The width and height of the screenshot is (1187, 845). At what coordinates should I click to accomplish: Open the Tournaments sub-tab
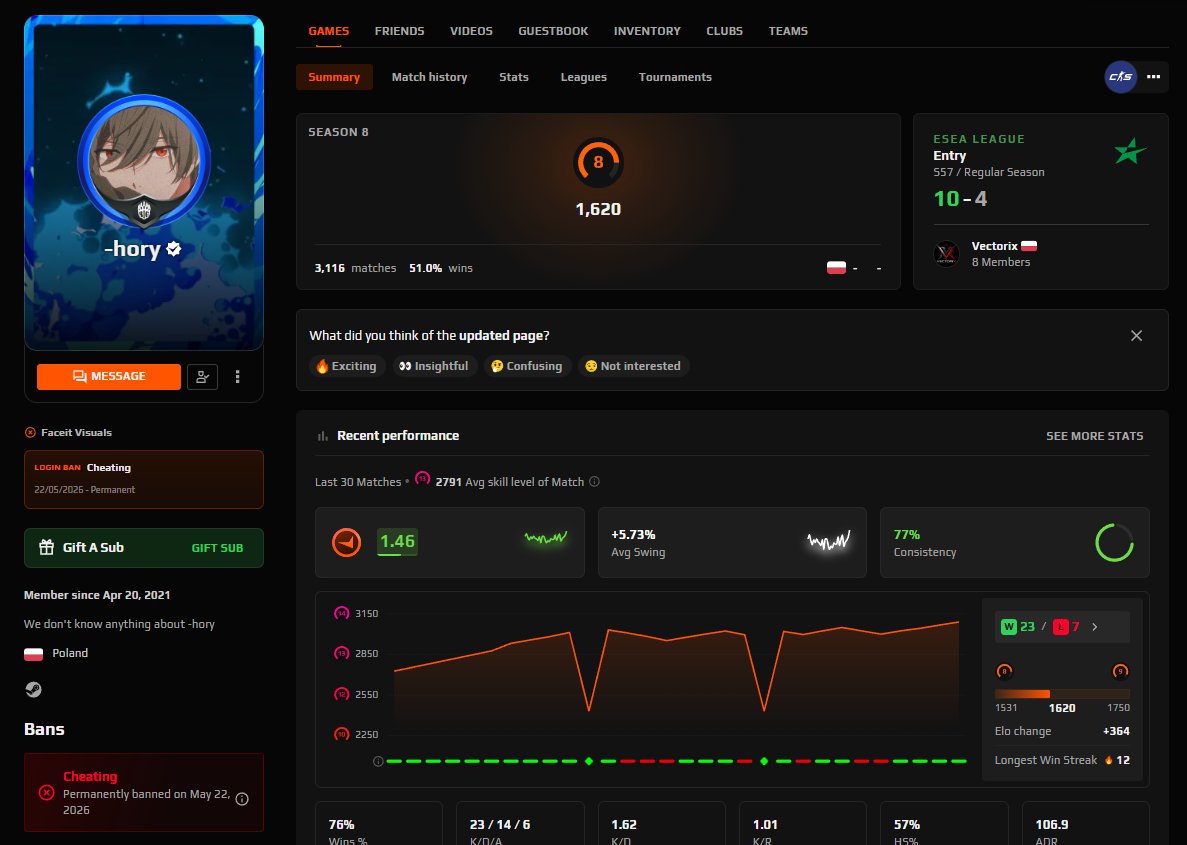coord(675,77)
